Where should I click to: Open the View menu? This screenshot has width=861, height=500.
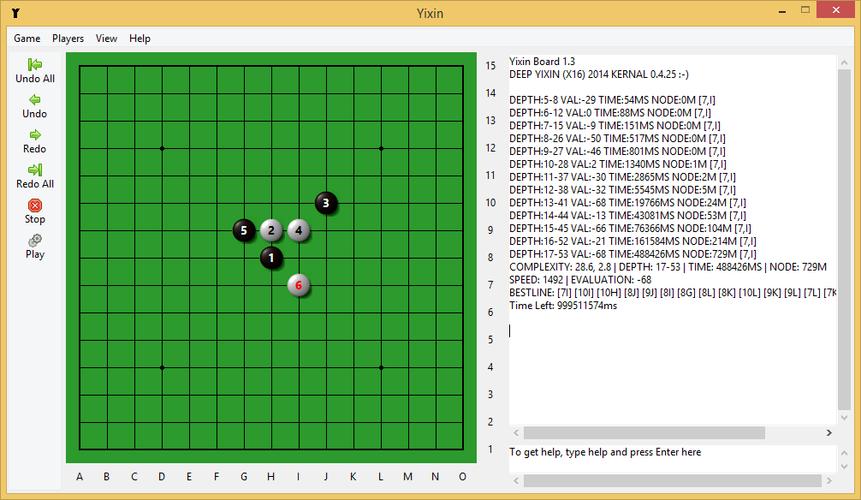point(106,38)
